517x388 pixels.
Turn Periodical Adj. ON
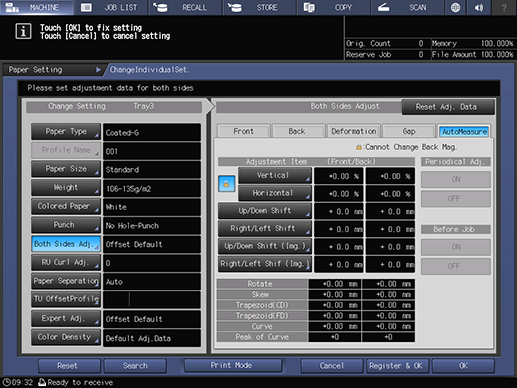[456, 179]
